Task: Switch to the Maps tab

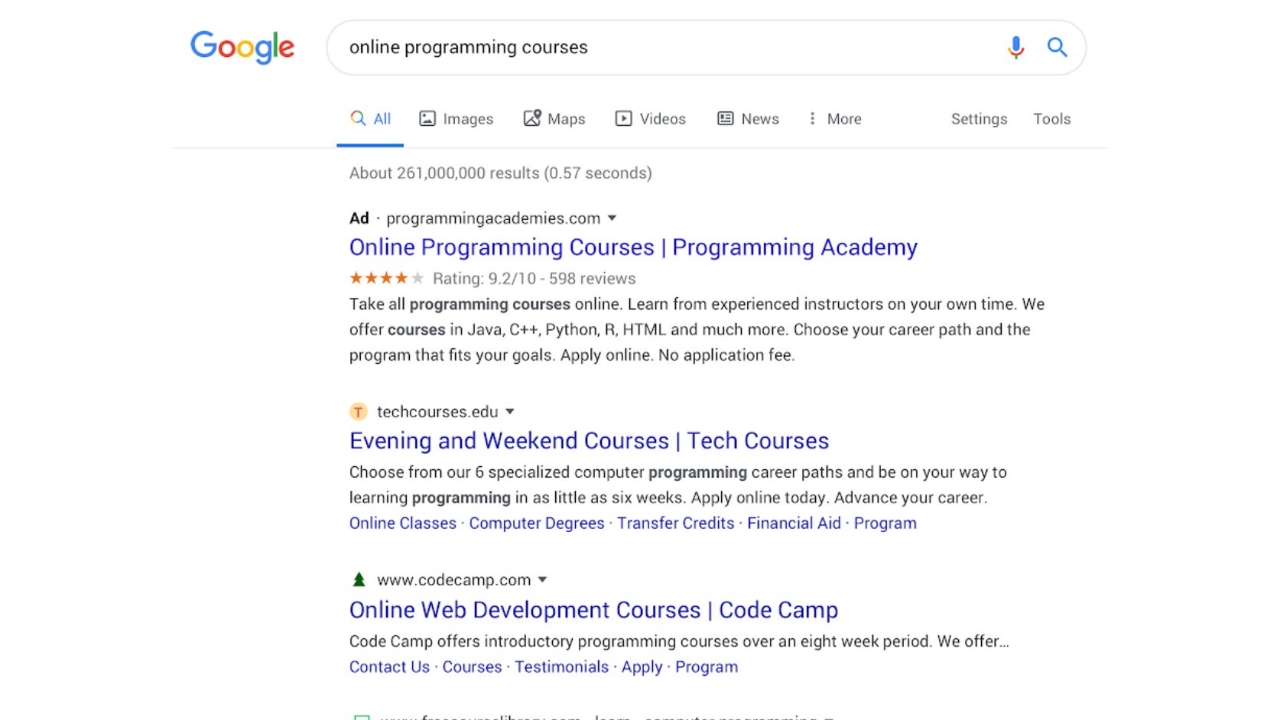Action: [x=554, y=119]
